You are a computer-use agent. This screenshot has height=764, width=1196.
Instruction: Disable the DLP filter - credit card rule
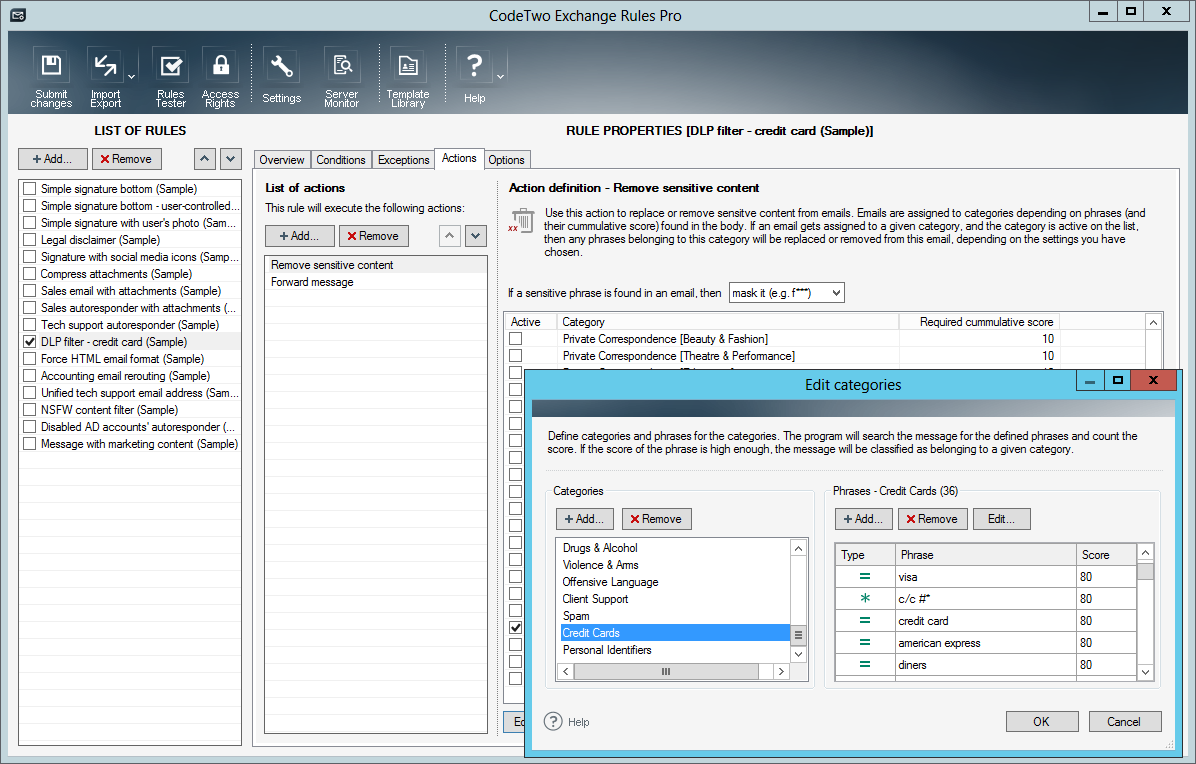(x=30, y=342)
